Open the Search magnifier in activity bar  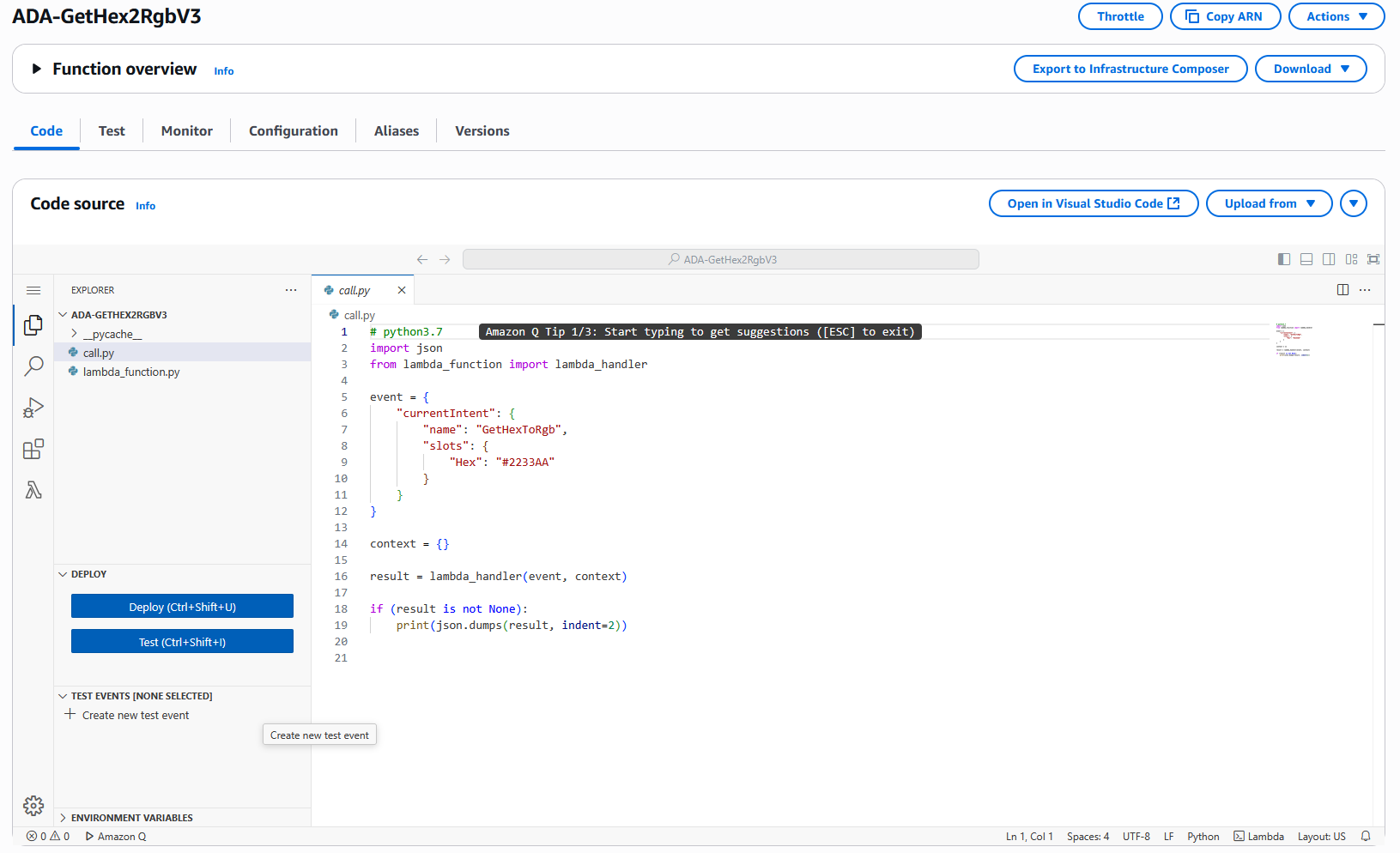[33, 366]
